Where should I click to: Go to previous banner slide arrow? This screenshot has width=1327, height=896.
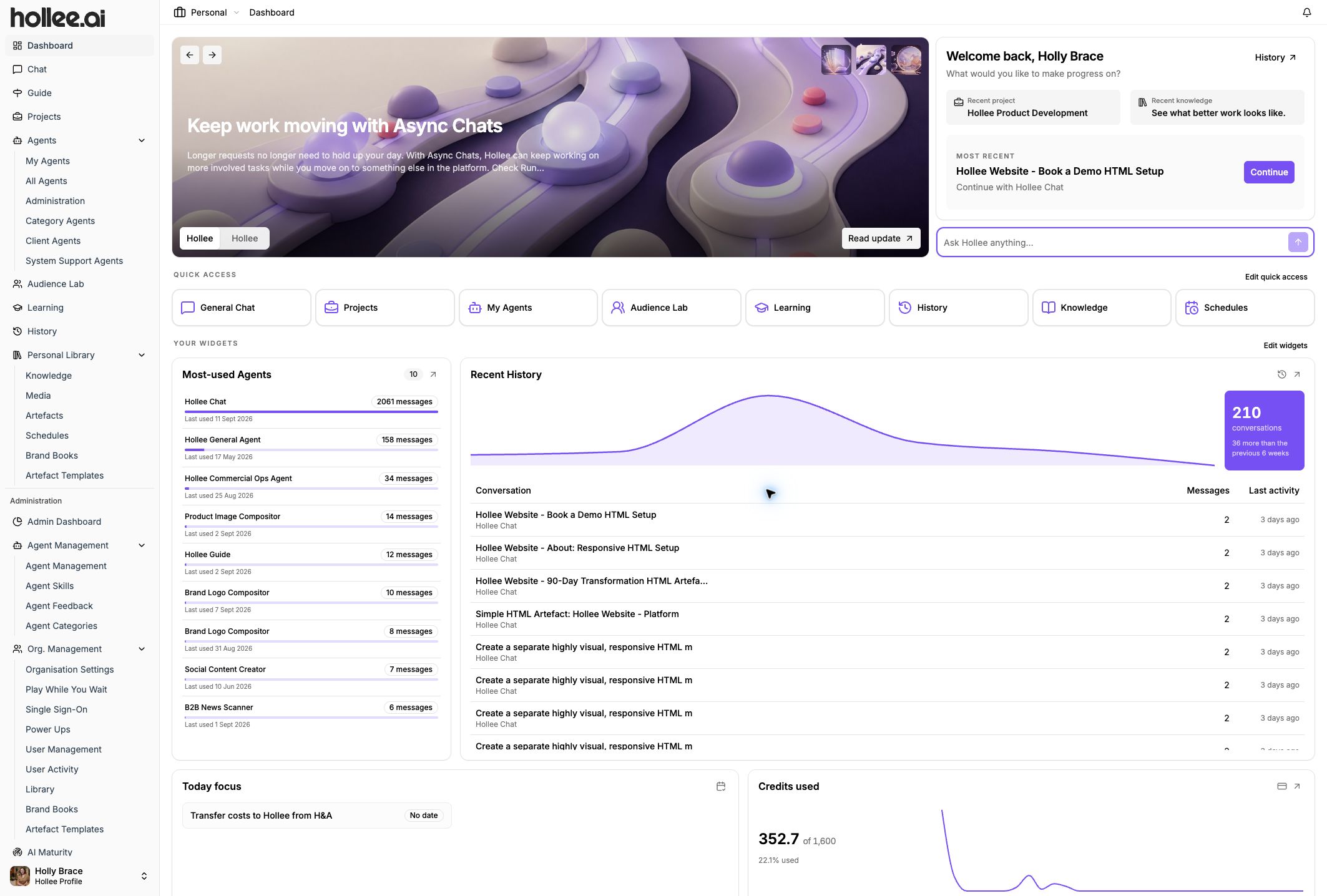pos(190,55)
